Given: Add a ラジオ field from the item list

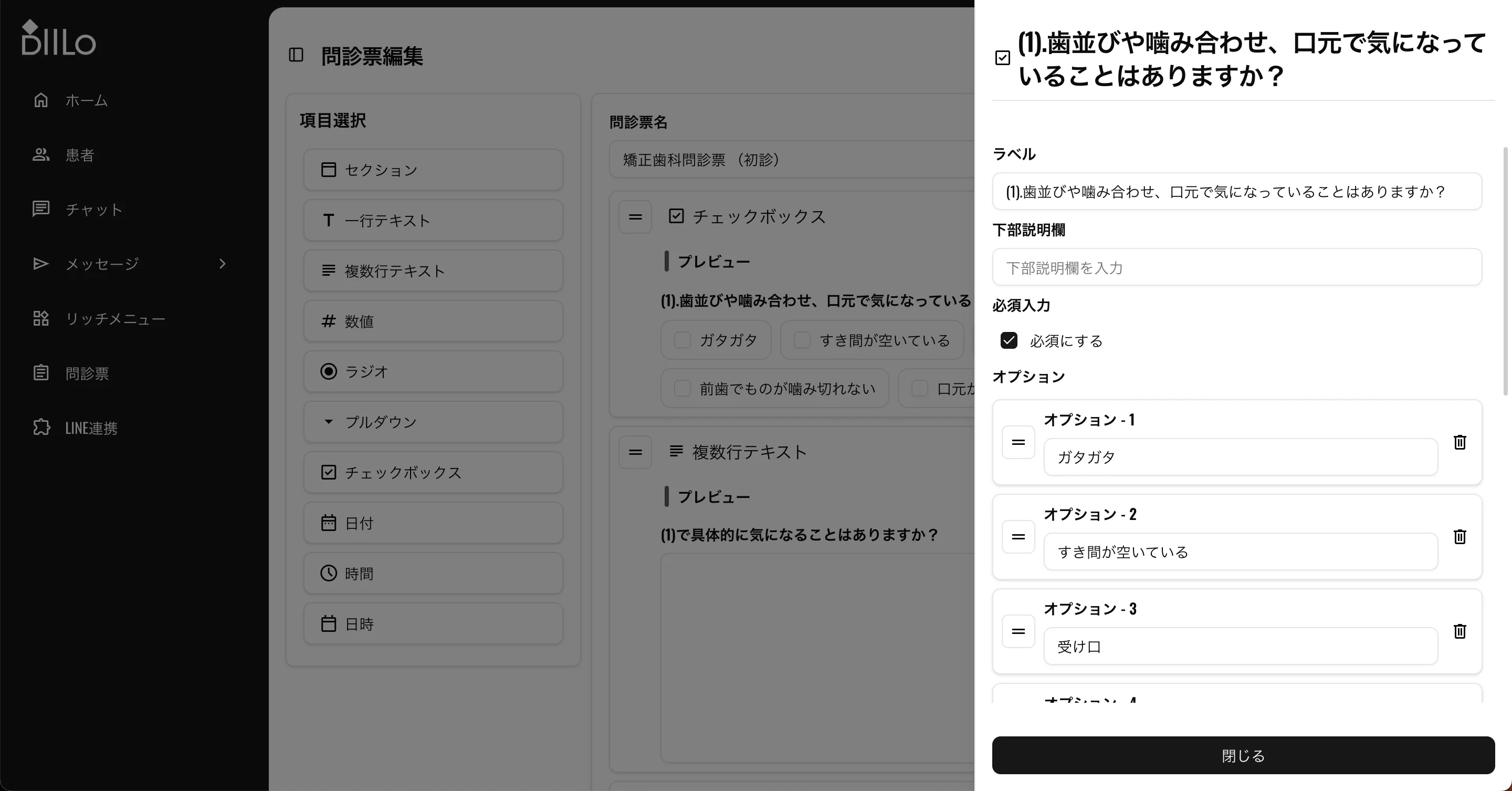Looking at the screenshot, I should coord(433,371).
